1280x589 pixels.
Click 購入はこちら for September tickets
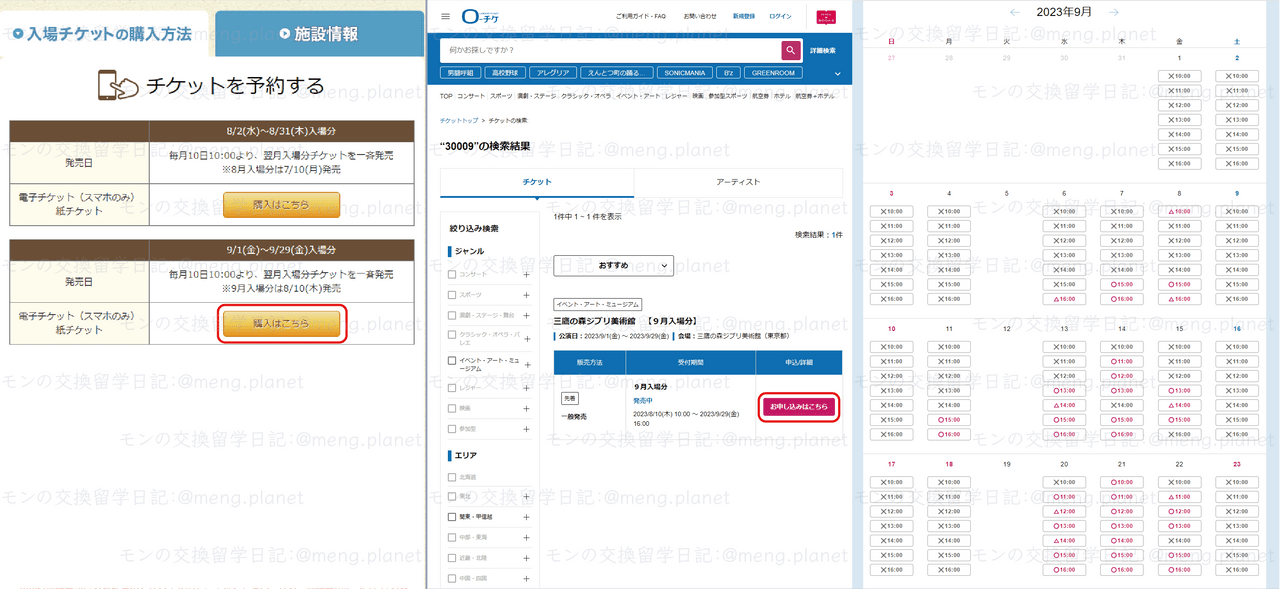point(281,324)
